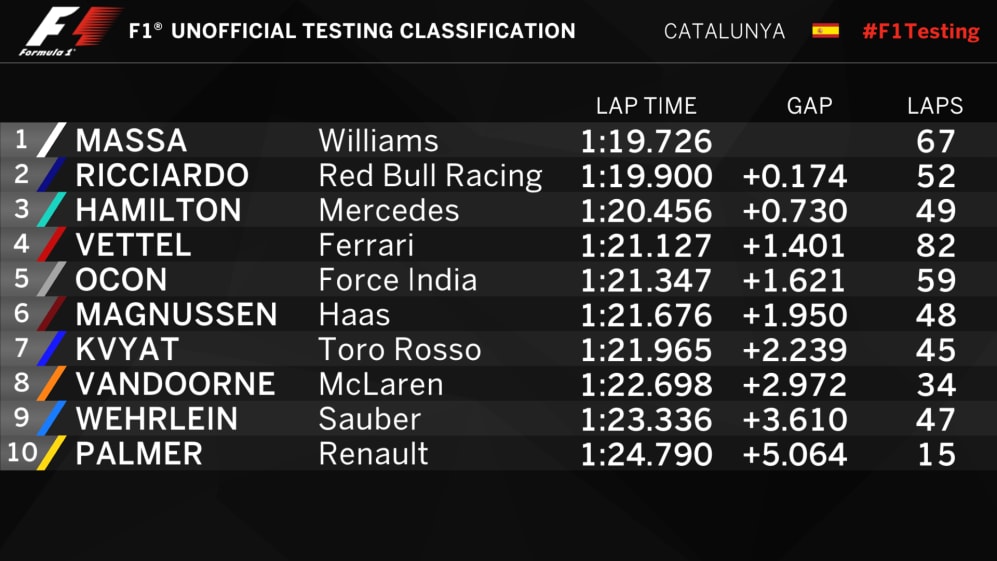Screen dimensions: 997x561
Task: Click Massa's white team color stripe
Action: (51, 140)
